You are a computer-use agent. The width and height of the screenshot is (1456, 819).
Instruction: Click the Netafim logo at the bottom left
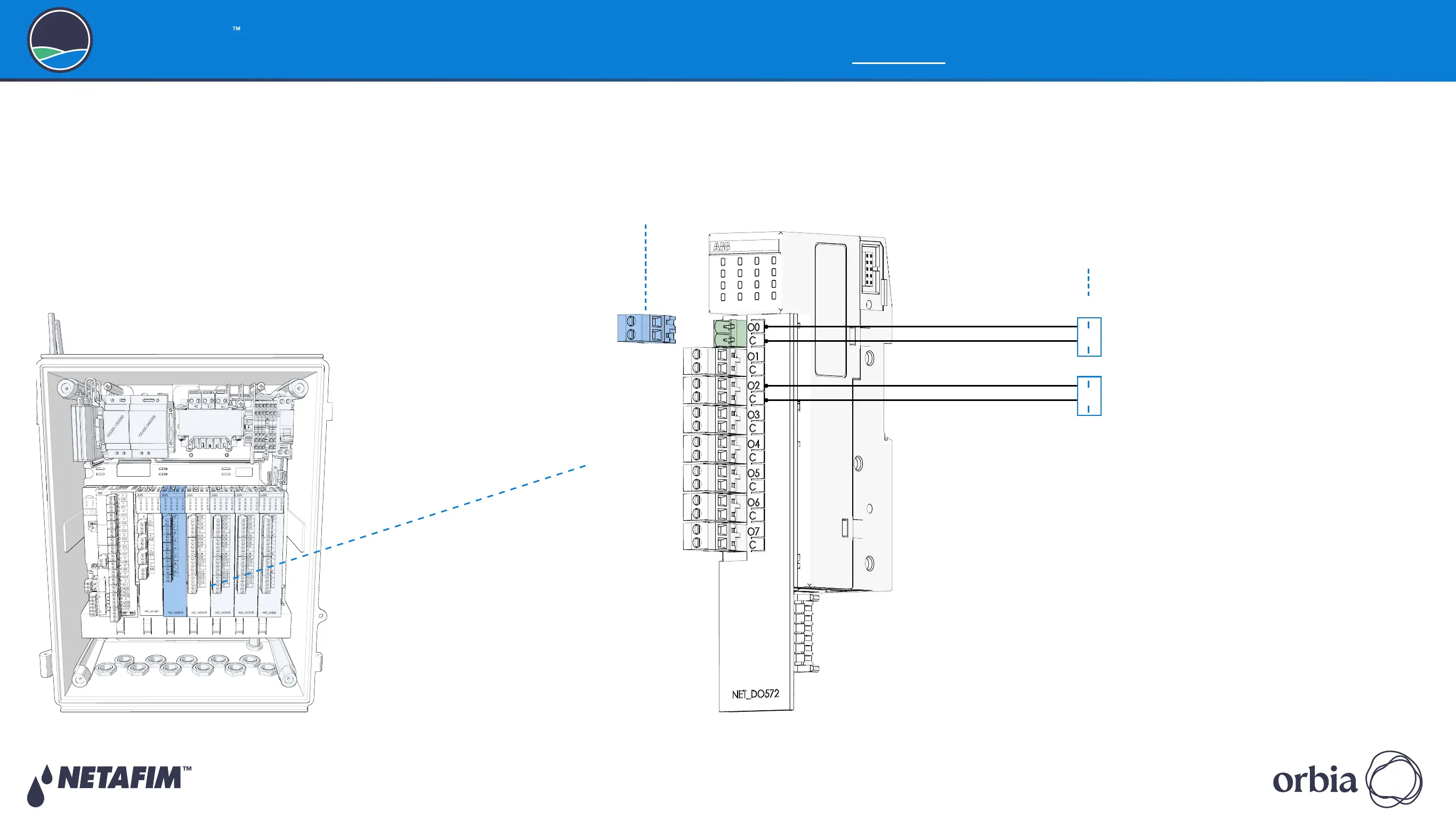[109, 785]
